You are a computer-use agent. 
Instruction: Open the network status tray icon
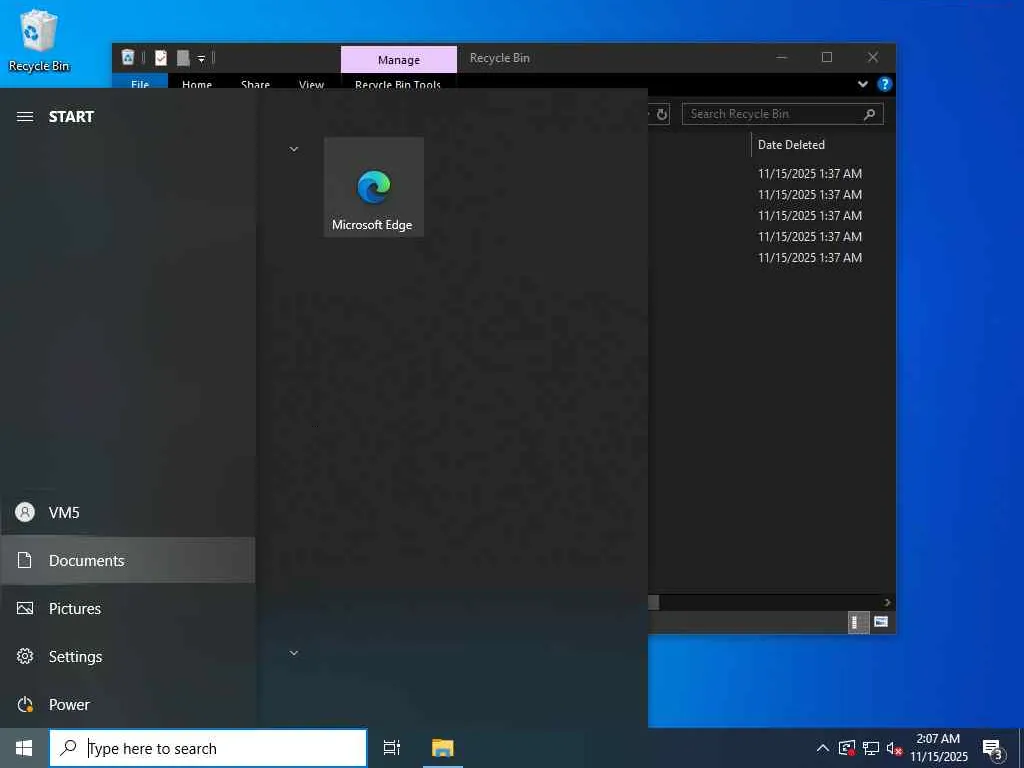[x=871, y=748]
